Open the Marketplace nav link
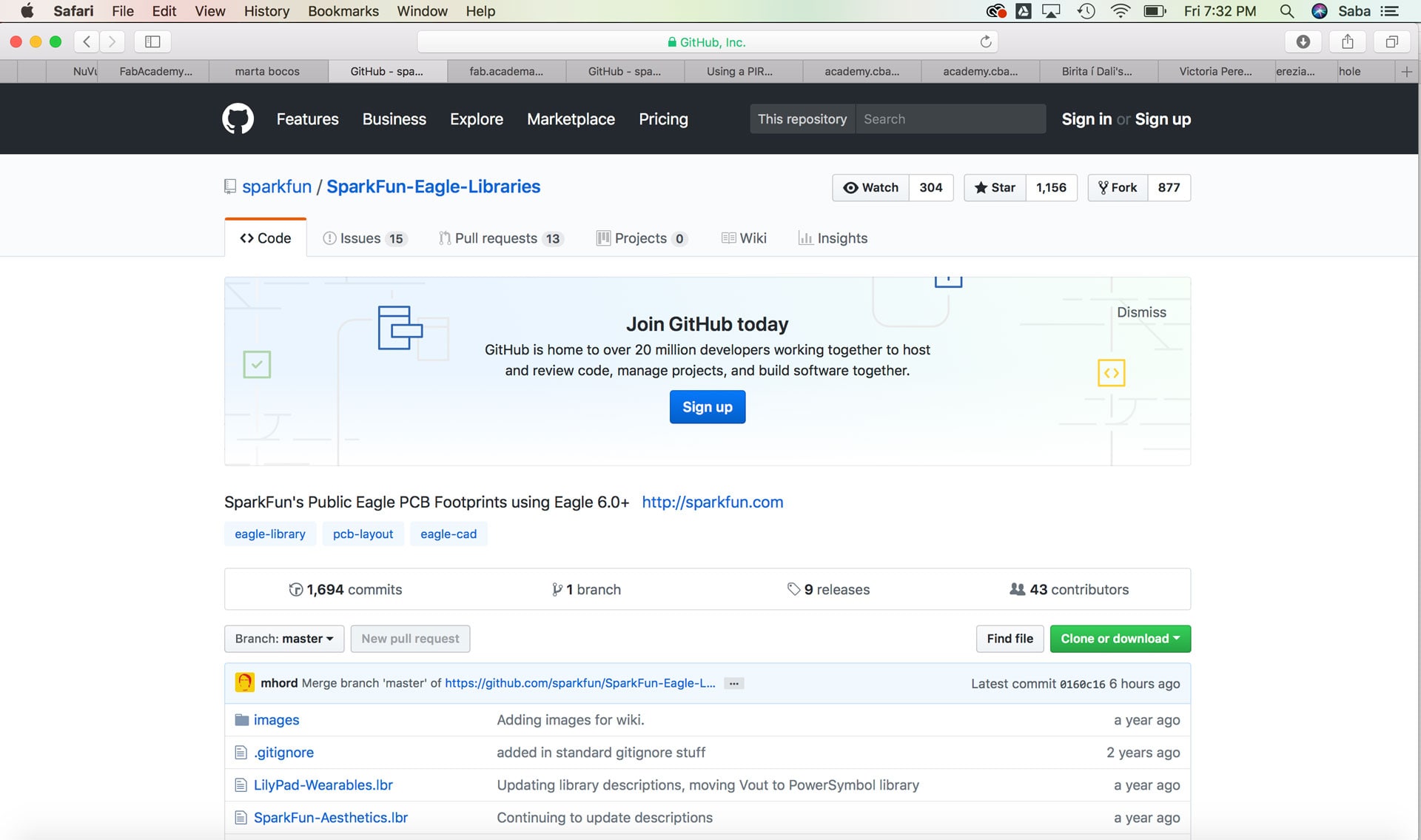 571,118
